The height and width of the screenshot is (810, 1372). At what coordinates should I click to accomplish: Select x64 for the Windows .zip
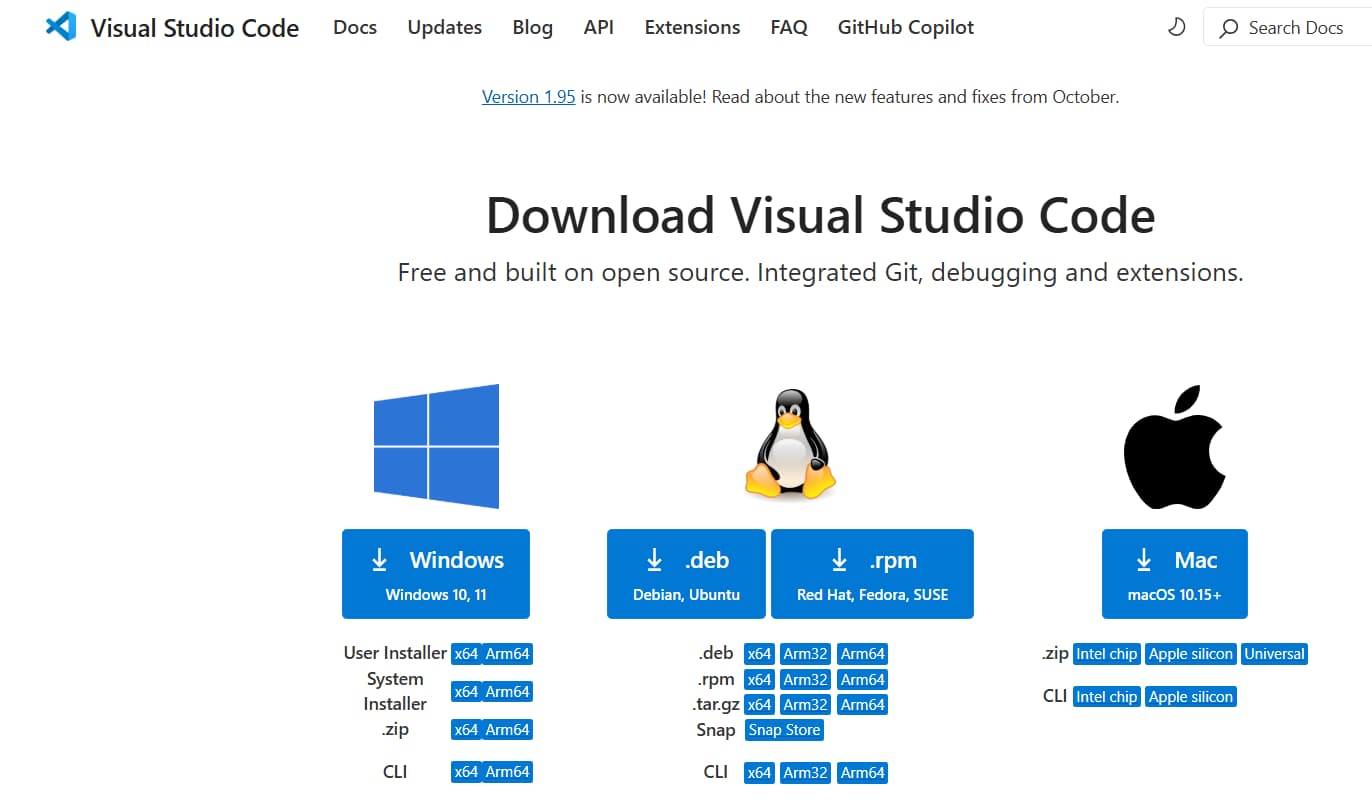click(466, 730)
